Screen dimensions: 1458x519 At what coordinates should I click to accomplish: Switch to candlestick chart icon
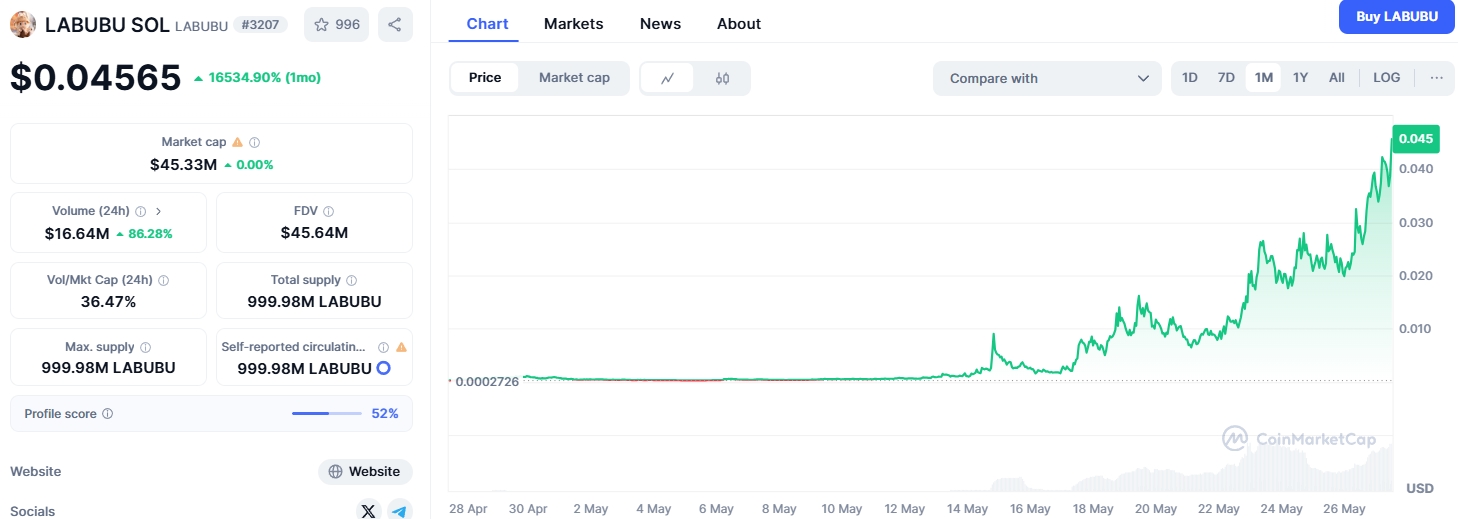coord(723,78)
